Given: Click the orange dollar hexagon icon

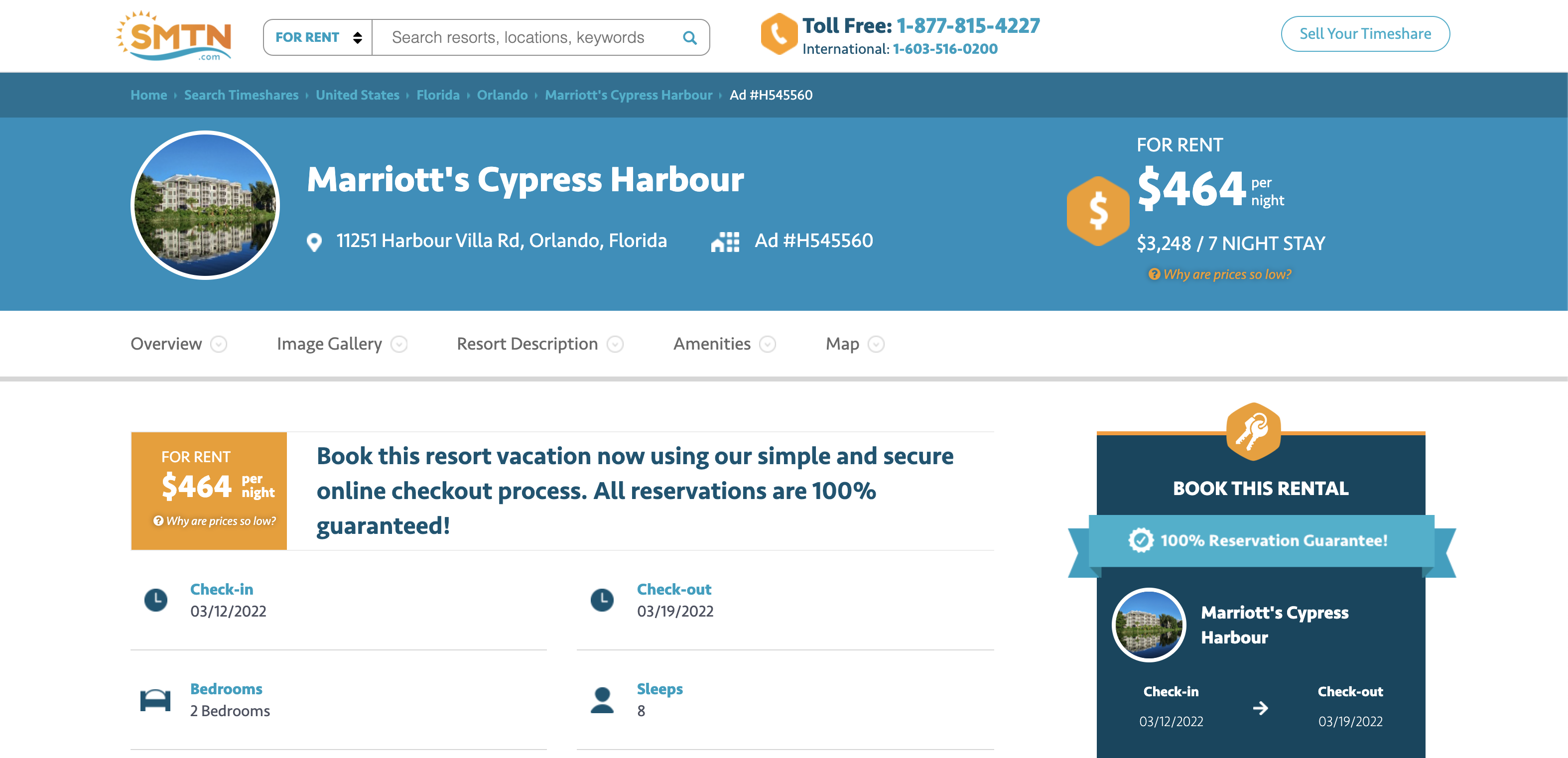Looking at the screenshot, I should click(1097, 211).
